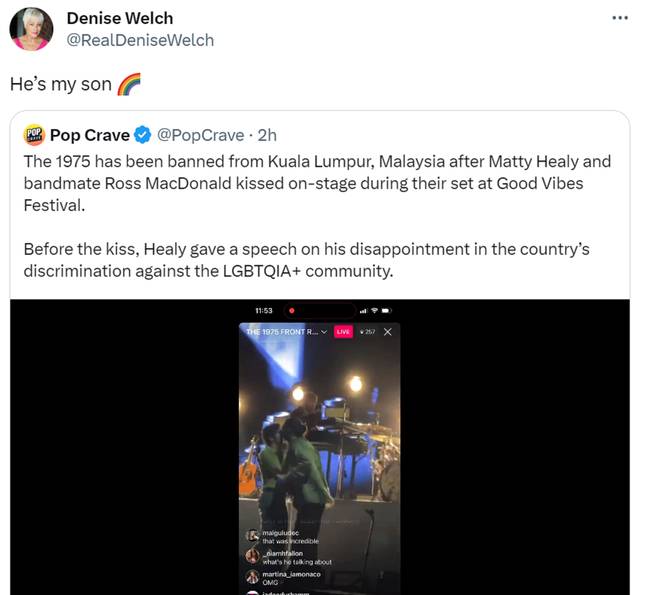Click the 2h timestamp on the quoted tweet
The image size is (648, 595).
point(267,135)
